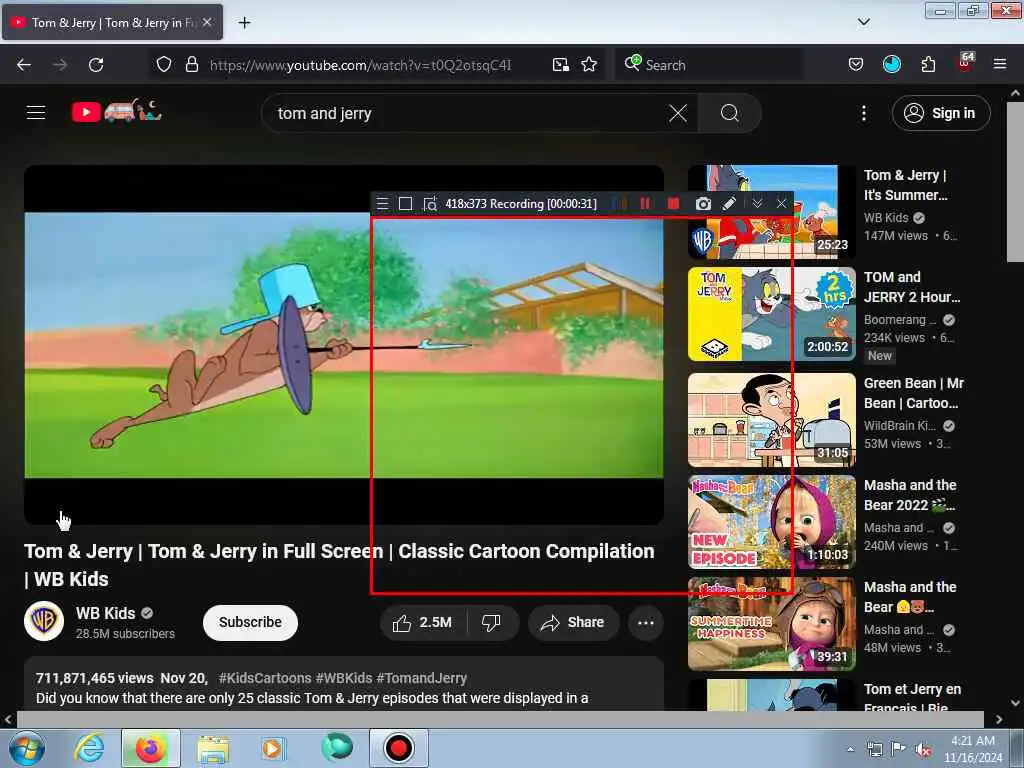Open the clock showing 4:21 AM
1024x768 pixels.
point(973,749)
